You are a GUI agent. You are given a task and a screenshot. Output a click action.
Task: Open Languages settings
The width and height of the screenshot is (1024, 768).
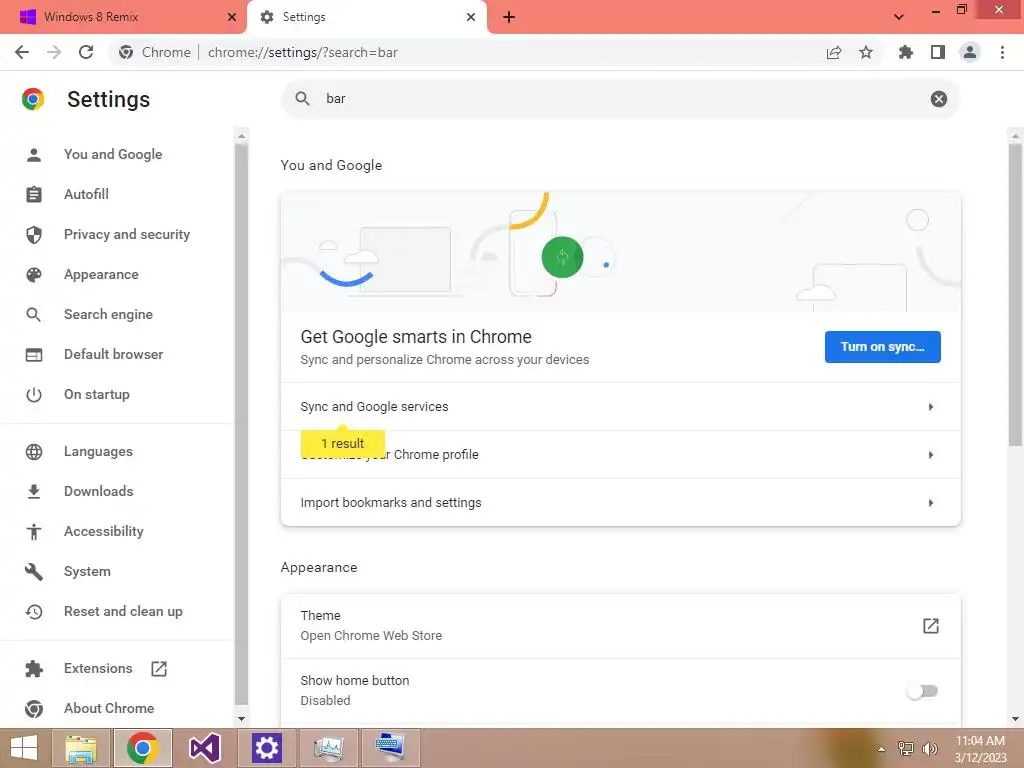coord(98,451)
